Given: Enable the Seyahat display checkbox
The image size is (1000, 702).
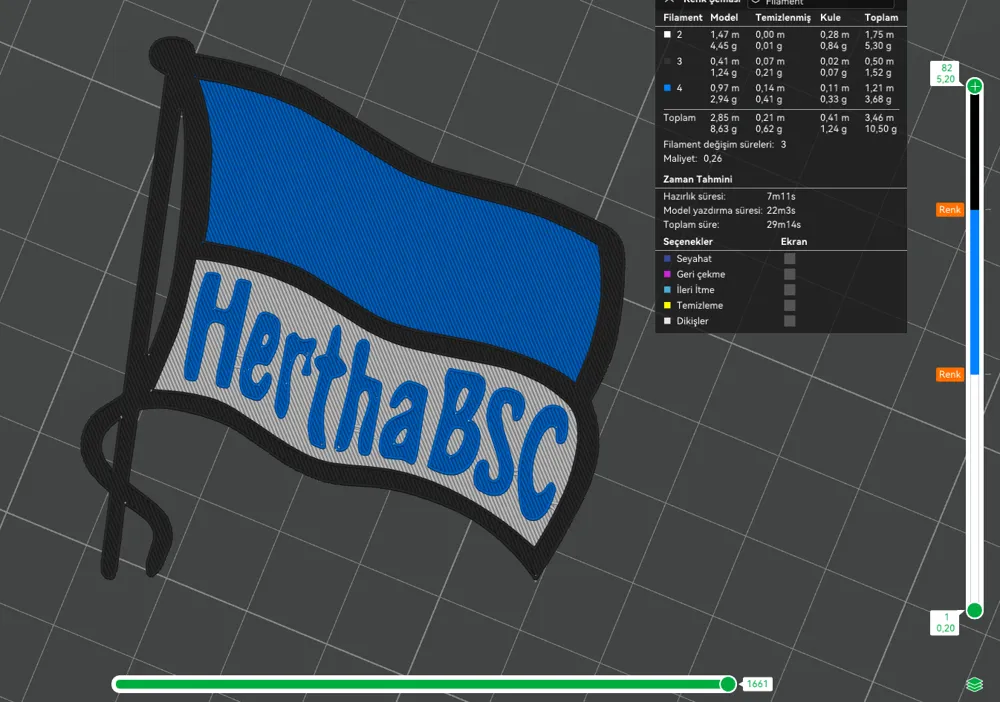Looking at the screenshot, I should pyautogui.click(x=790, y=258).
